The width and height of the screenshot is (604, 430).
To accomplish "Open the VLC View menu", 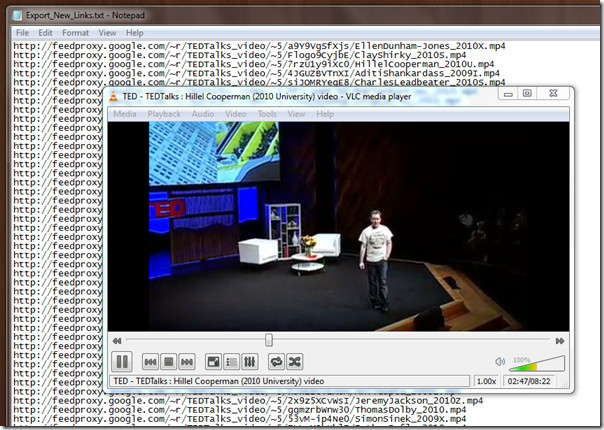I will point(296,114).
